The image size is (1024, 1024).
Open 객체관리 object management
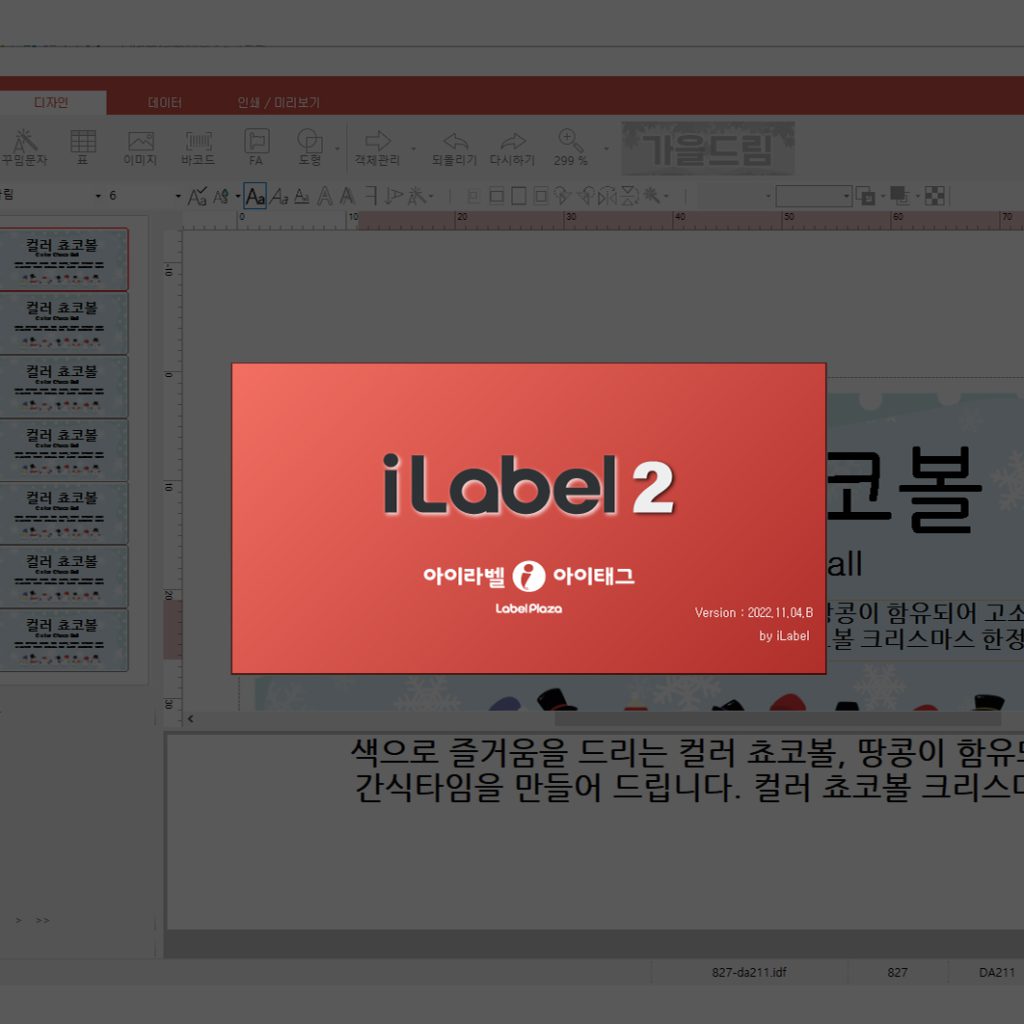point(377,148)
